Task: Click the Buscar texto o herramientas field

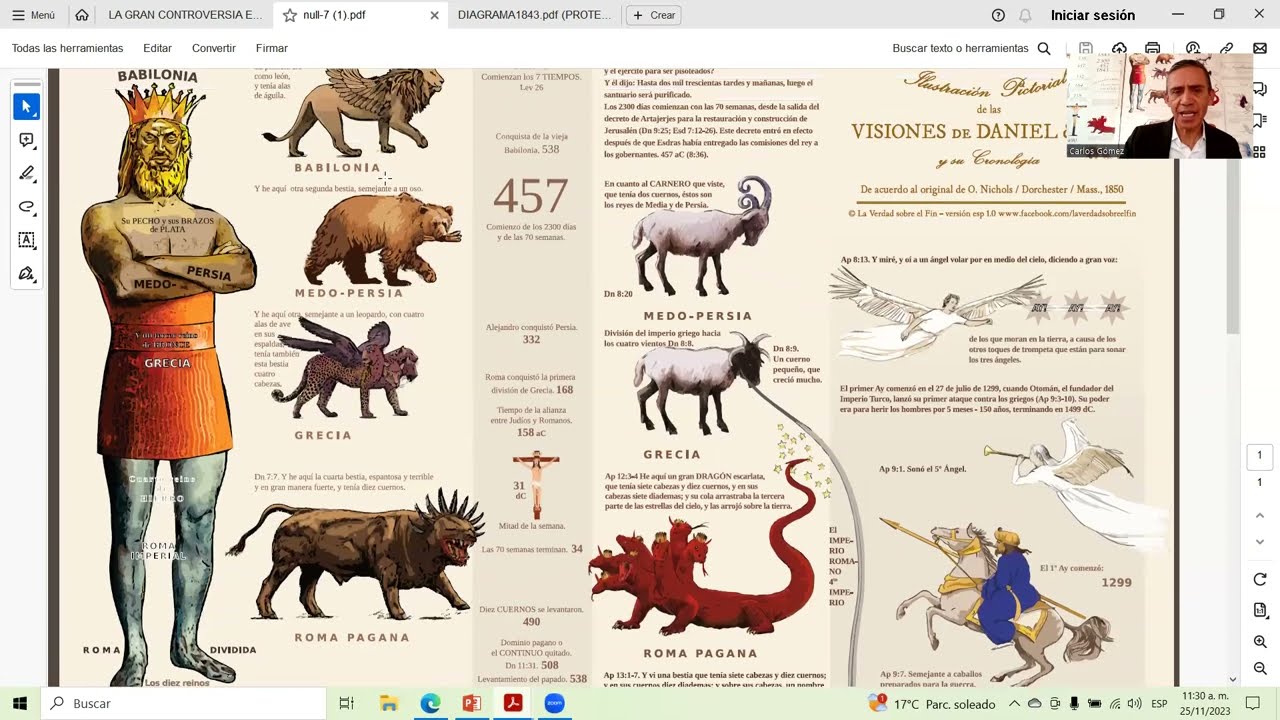Action: click(x=960, y=48)
